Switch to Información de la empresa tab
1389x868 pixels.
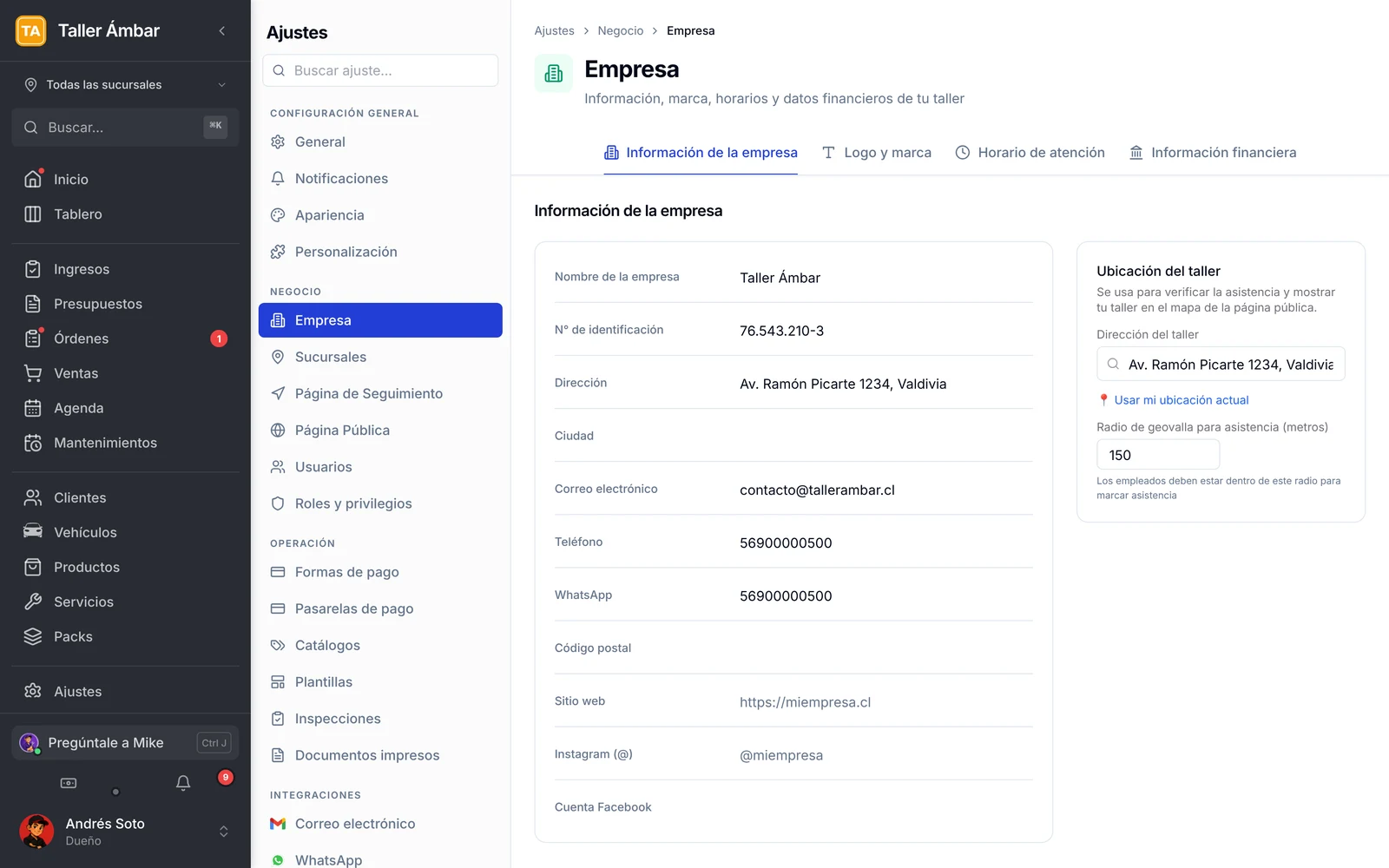[701, 153]
